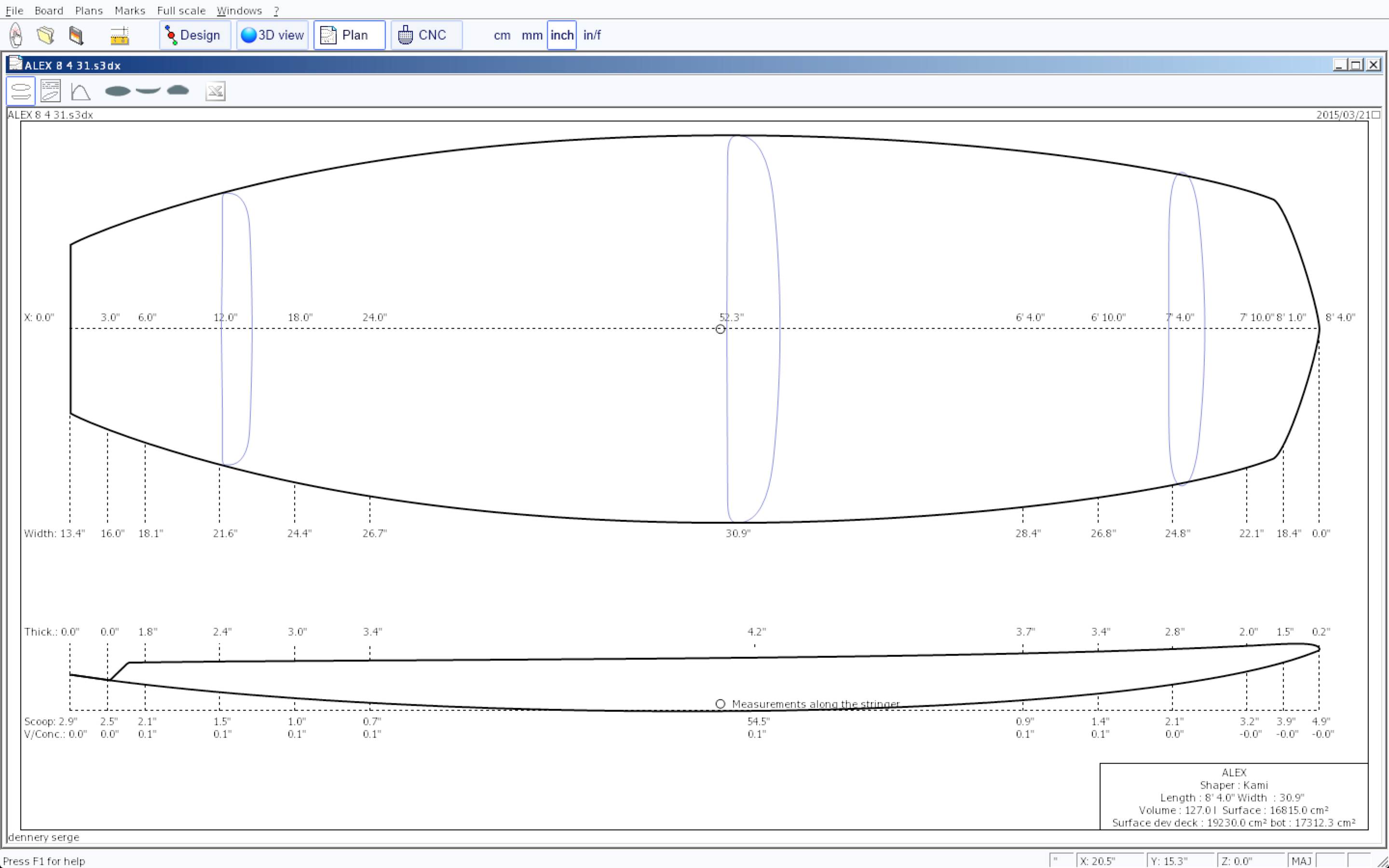Click the Excel export icon

215,91
